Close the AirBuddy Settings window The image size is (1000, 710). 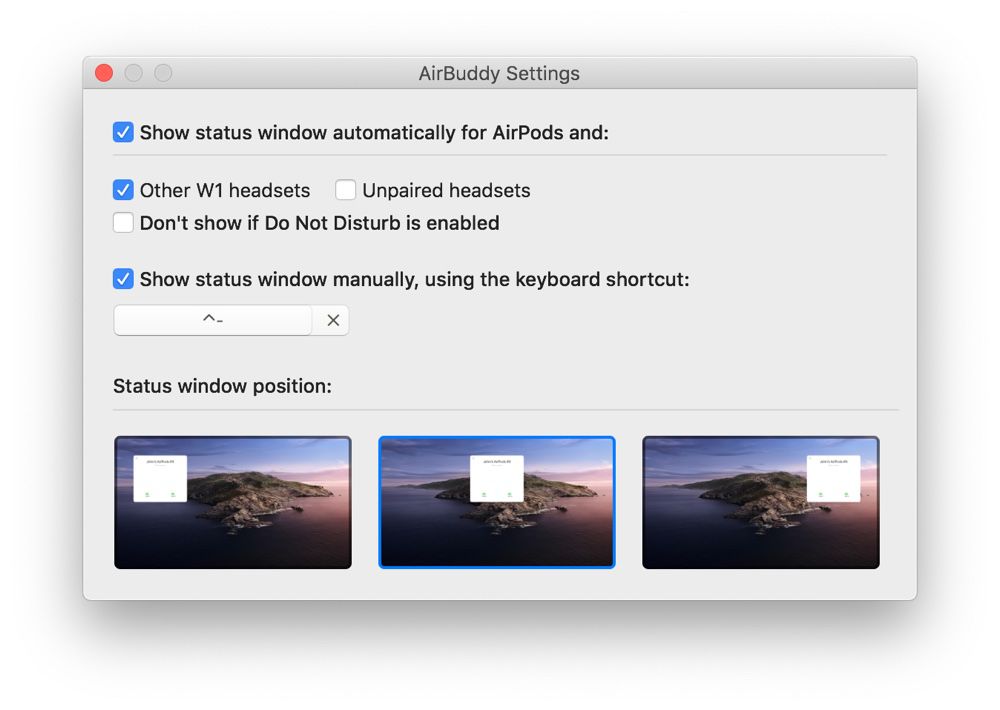(104, 73)
